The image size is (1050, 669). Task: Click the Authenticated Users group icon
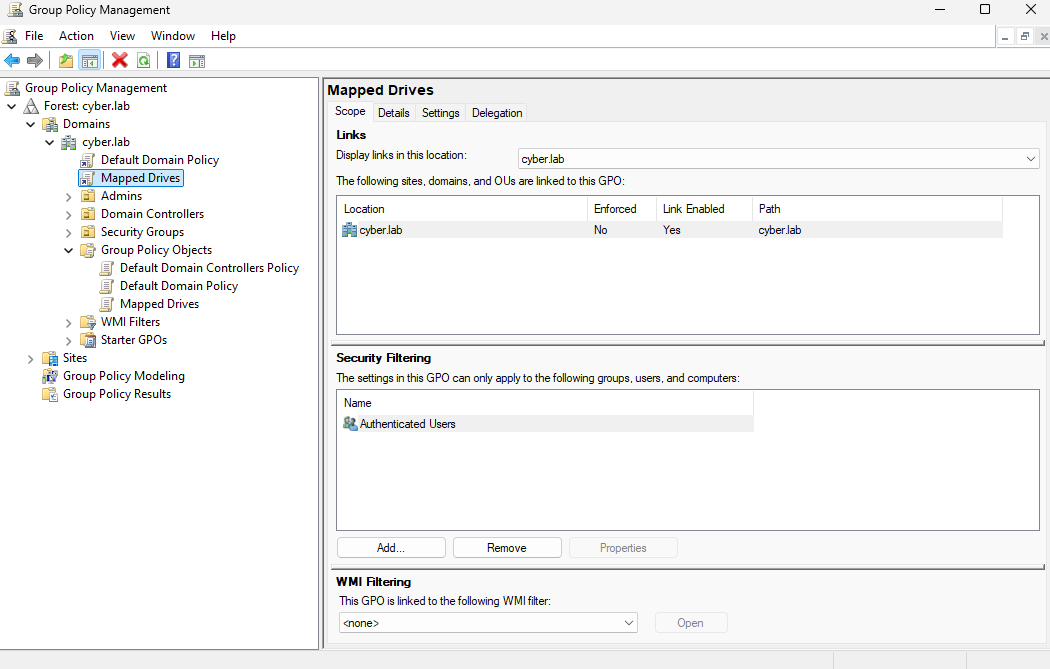pos(350,424)
